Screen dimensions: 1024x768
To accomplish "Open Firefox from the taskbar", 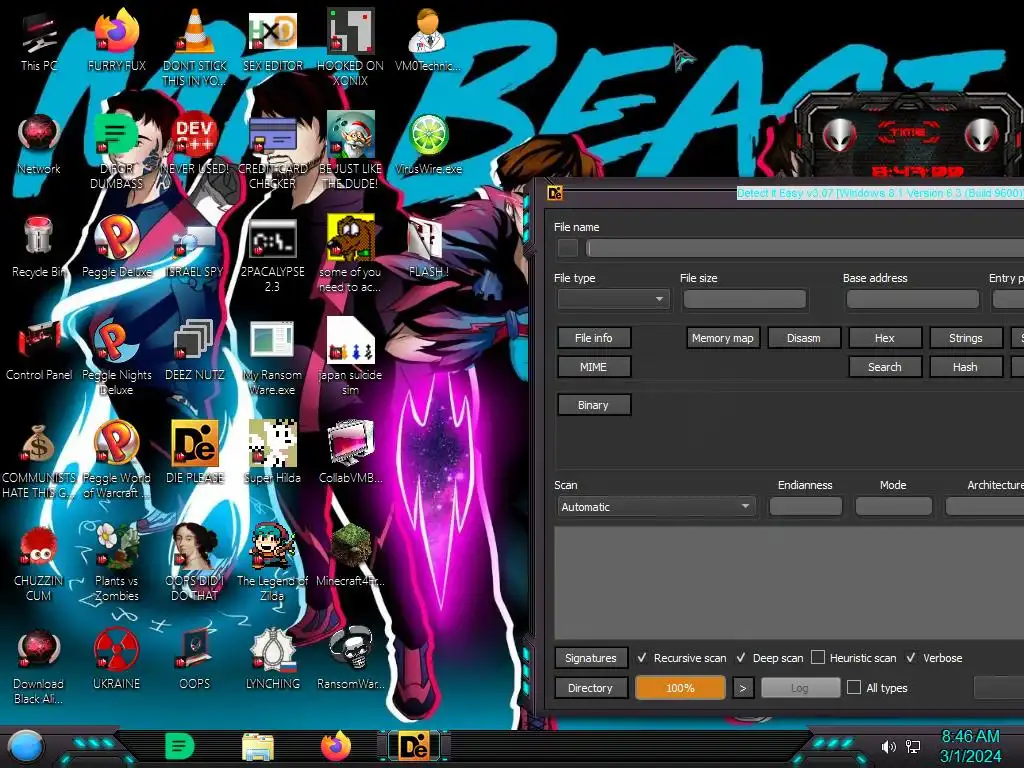I will pos(336,746).
